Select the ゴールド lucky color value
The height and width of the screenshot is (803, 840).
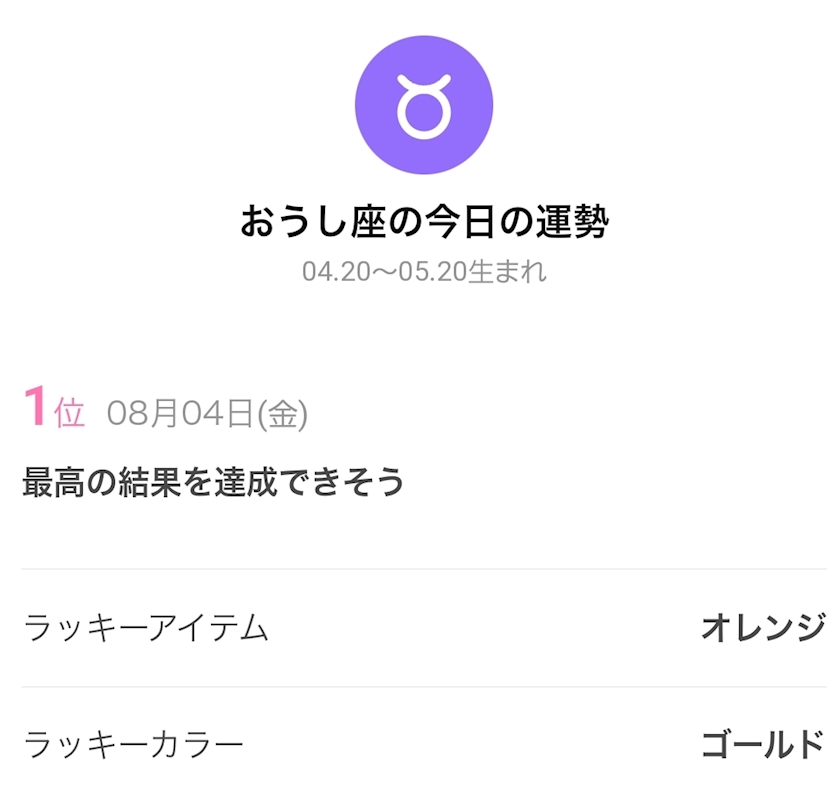763,745
